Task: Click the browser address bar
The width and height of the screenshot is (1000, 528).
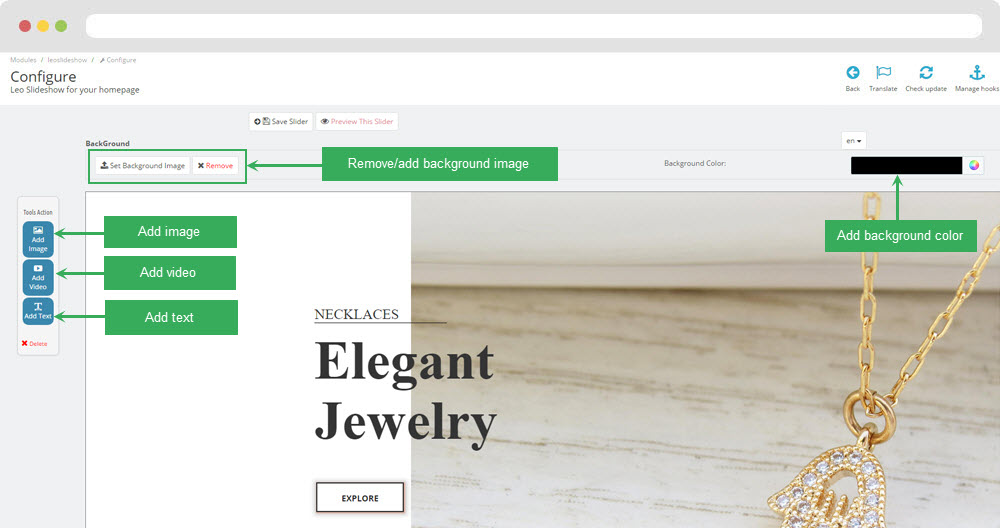Action: pyautogui.click(x=534, y=26)
